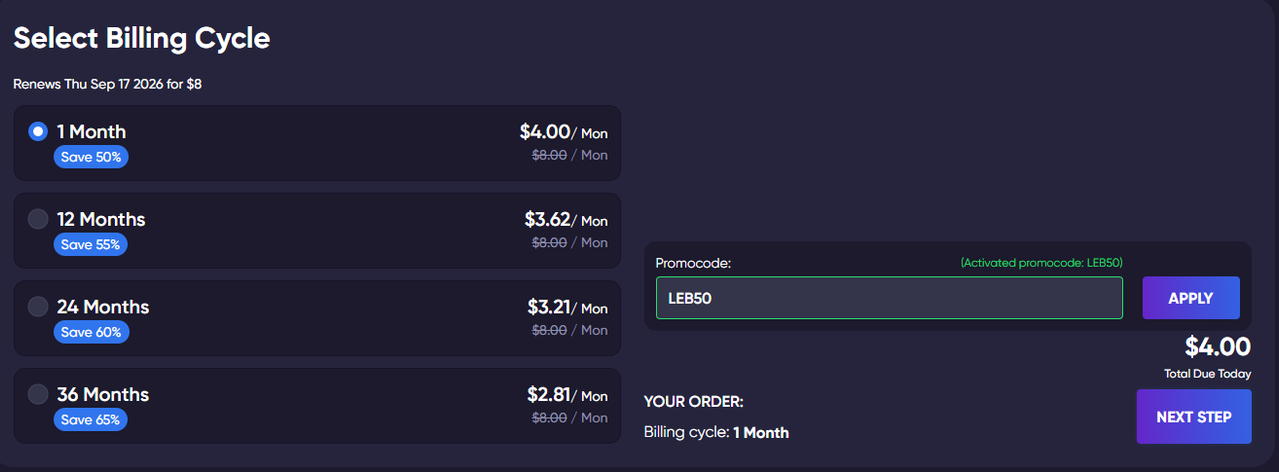Viewport: 1279px width, 472px height.
Task: Focus the Promocode input field
Action: click(x=889, y=298)
